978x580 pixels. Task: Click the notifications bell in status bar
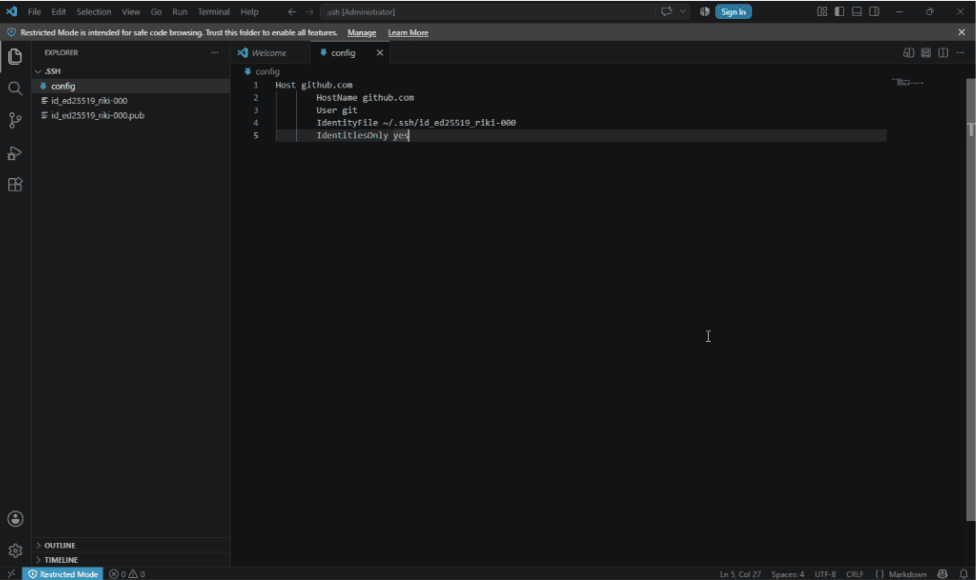(964, 574)
